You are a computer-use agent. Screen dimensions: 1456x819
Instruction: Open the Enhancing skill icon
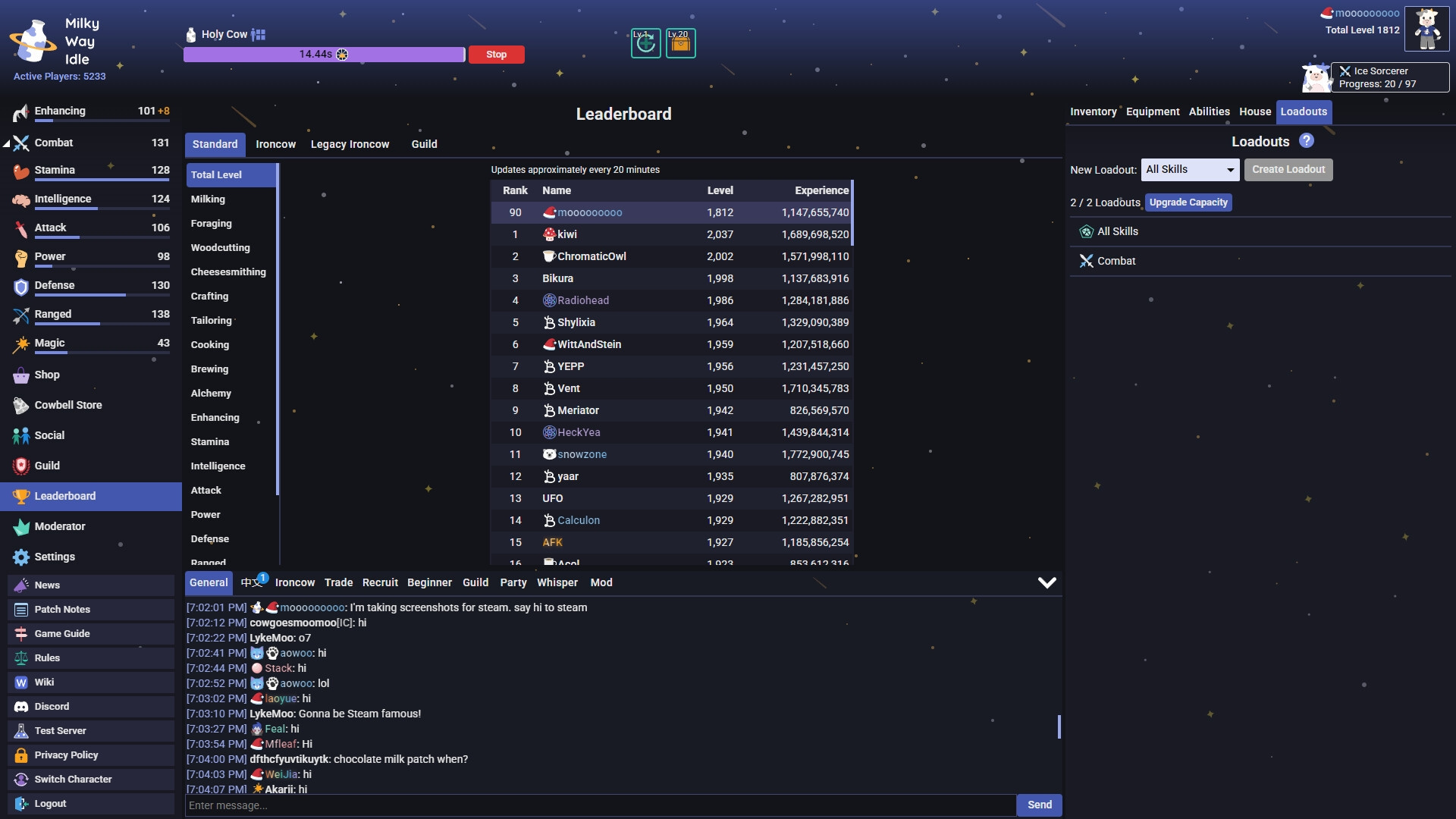tap(20, 114)
